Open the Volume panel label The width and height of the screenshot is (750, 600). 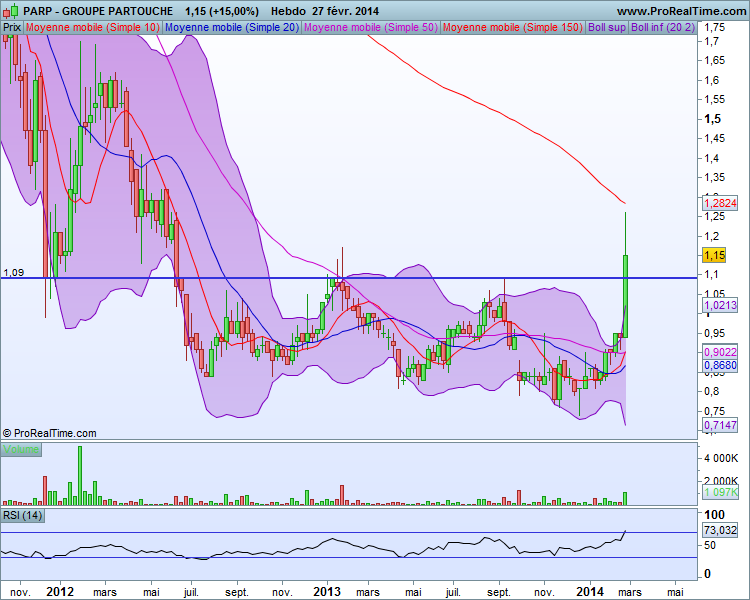(21, 449)
